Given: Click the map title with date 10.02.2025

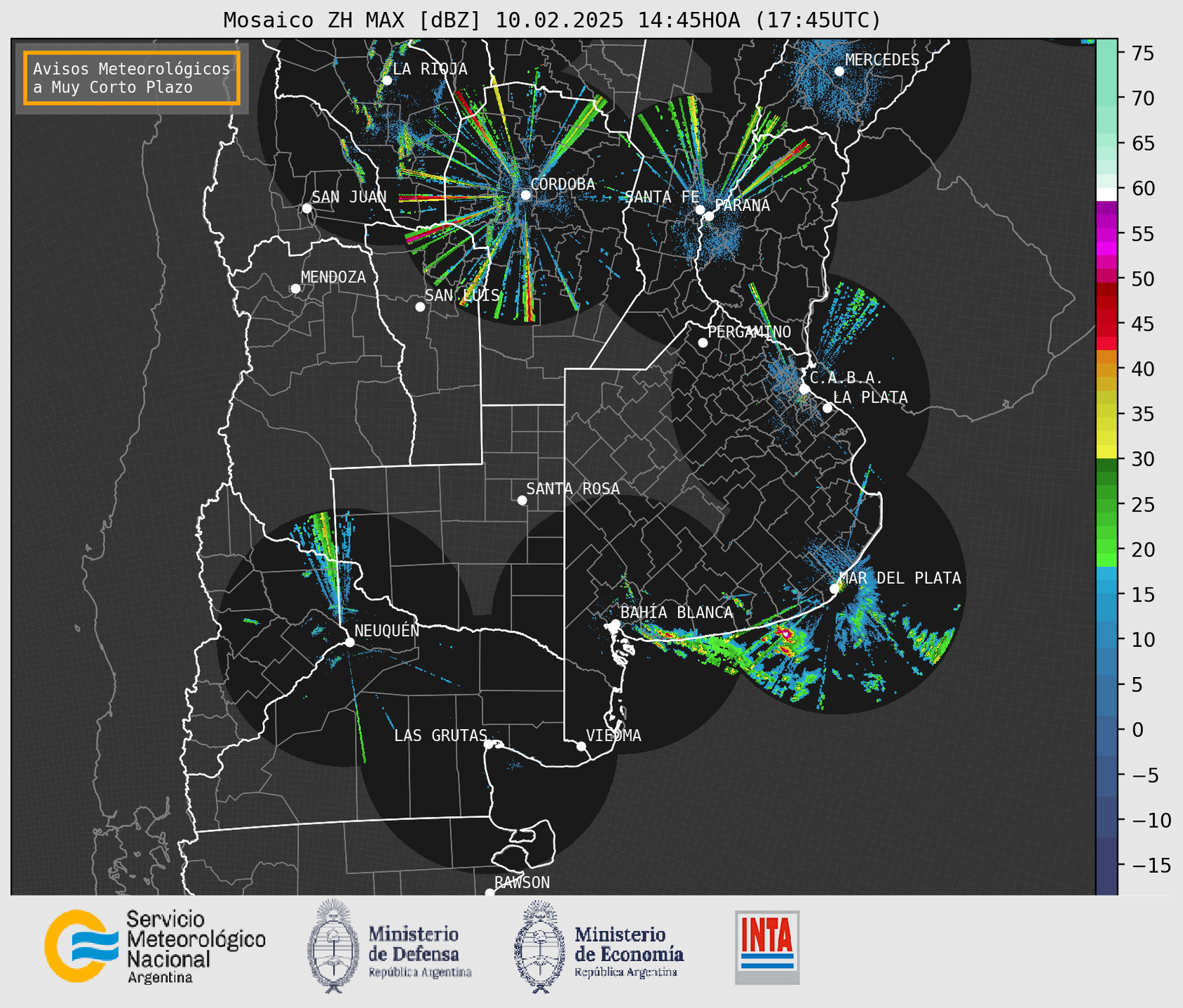Looking at the screenshot, I should (x=552, y=20).
